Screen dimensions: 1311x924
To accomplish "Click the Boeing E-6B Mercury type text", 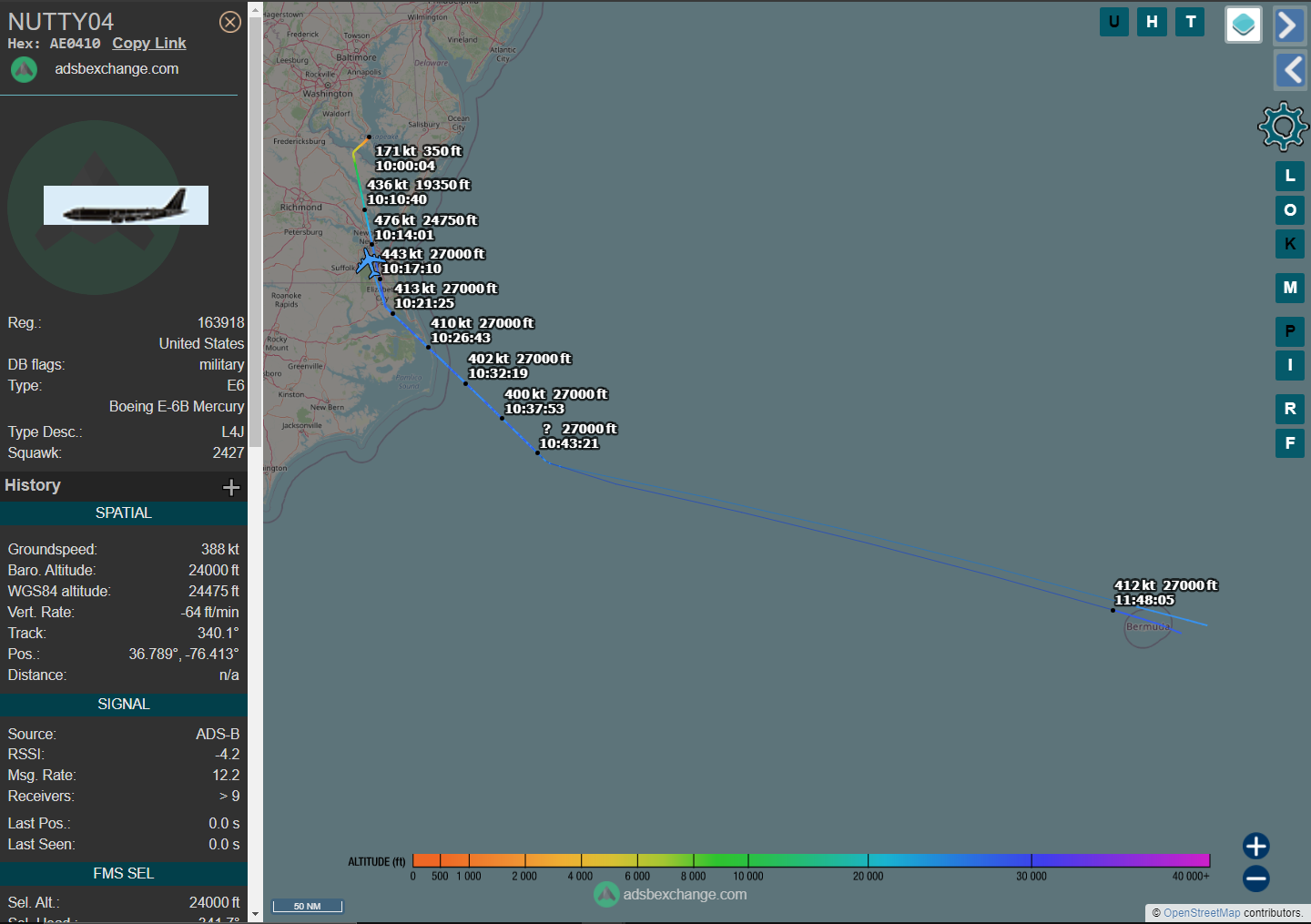I will coord(177,407).
